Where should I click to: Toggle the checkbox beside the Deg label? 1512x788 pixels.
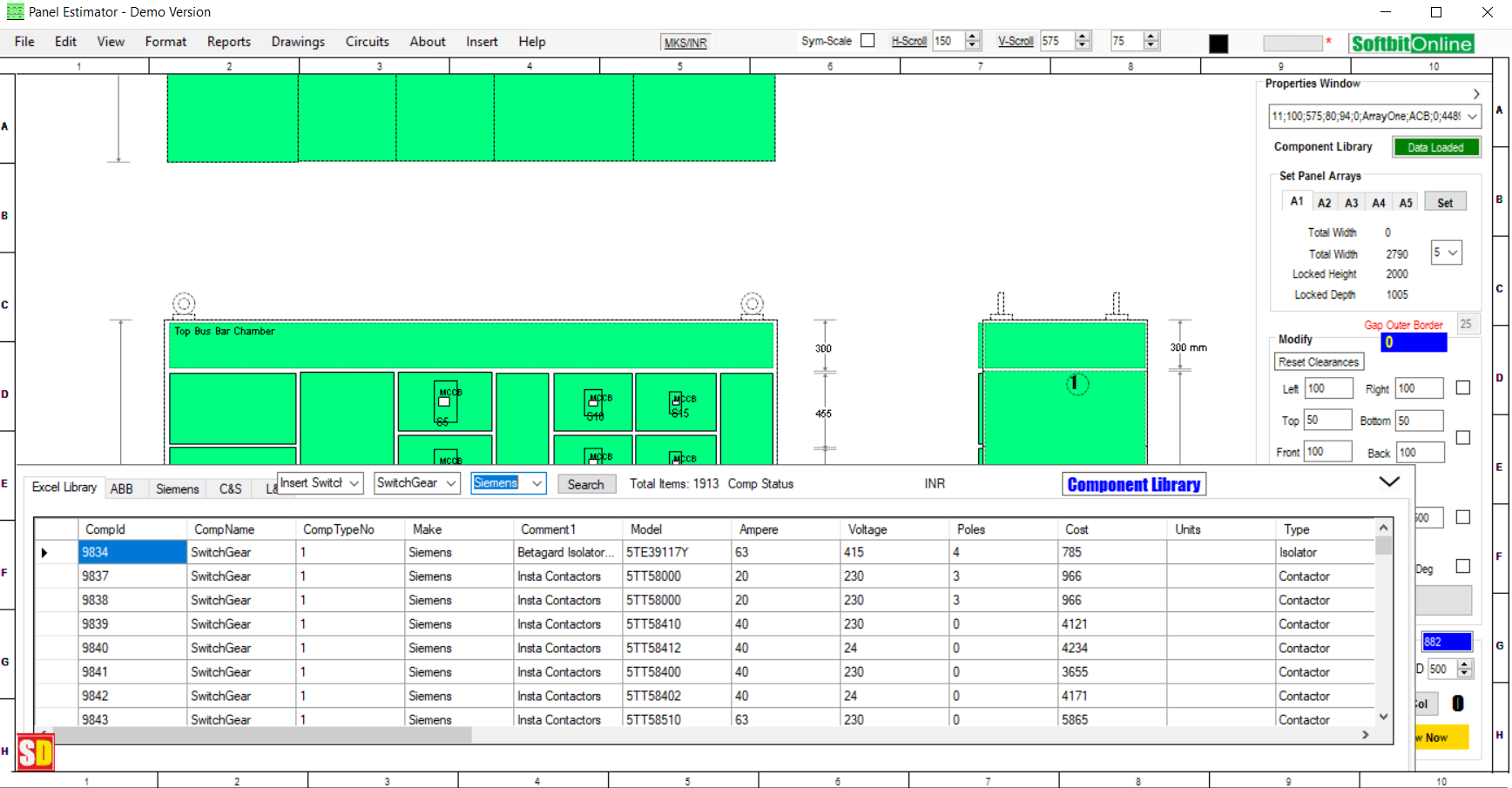[x=1463, y=566]
